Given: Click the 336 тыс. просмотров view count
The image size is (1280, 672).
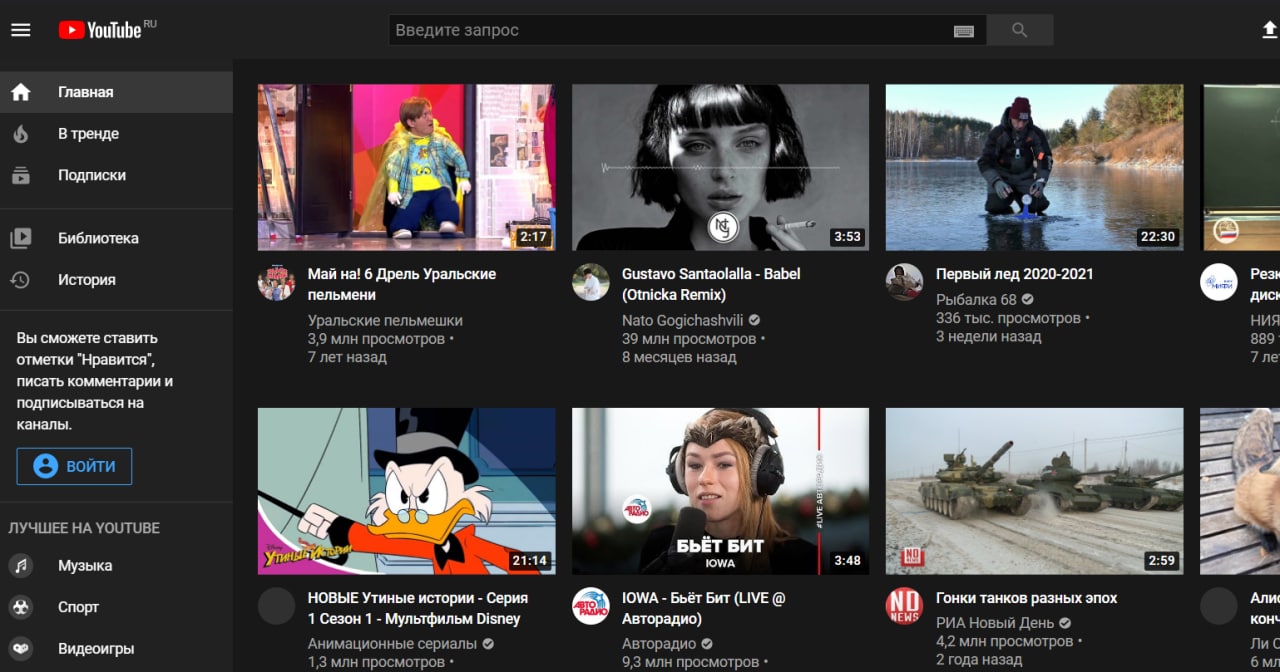Looking at the screenshot, I should (x=1008, y=318).
